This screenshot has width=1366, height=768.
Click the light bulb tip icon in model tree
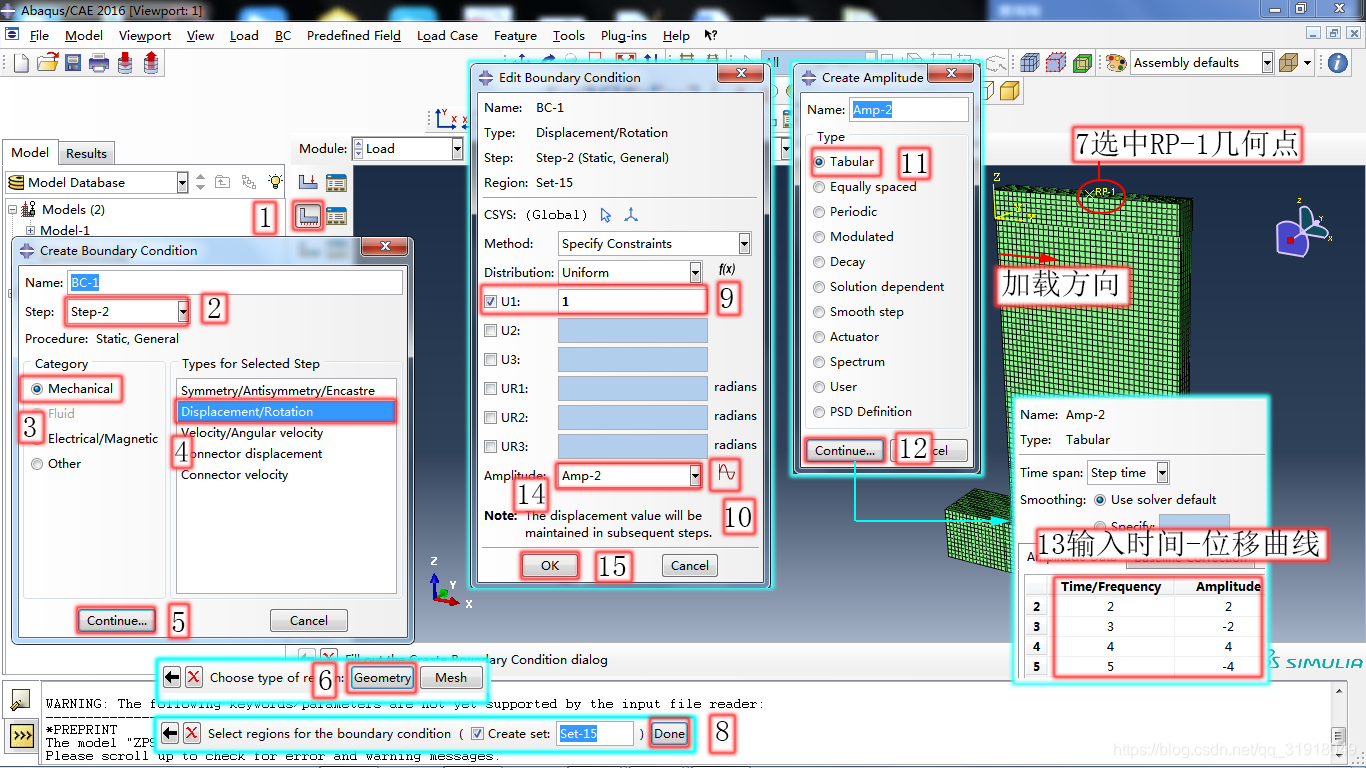pyautogui.click(x=276, y=182)
